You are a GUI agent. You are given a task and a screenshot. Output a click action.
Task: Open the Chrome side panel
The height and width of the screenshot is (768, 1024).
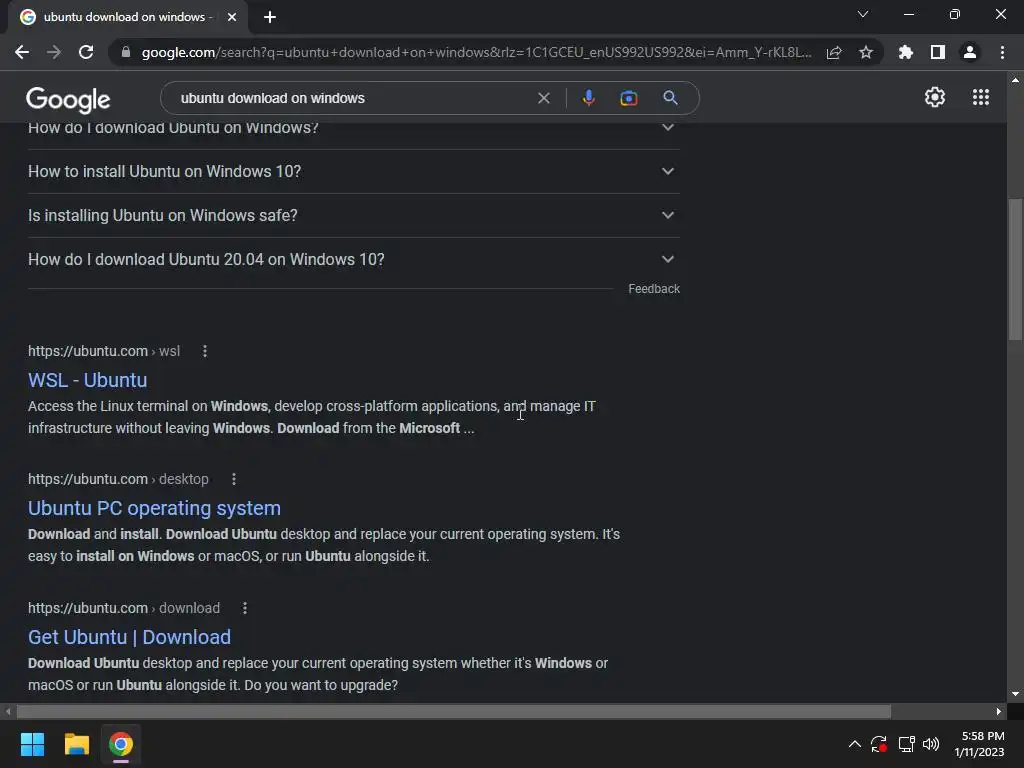[x=938, y=52]
